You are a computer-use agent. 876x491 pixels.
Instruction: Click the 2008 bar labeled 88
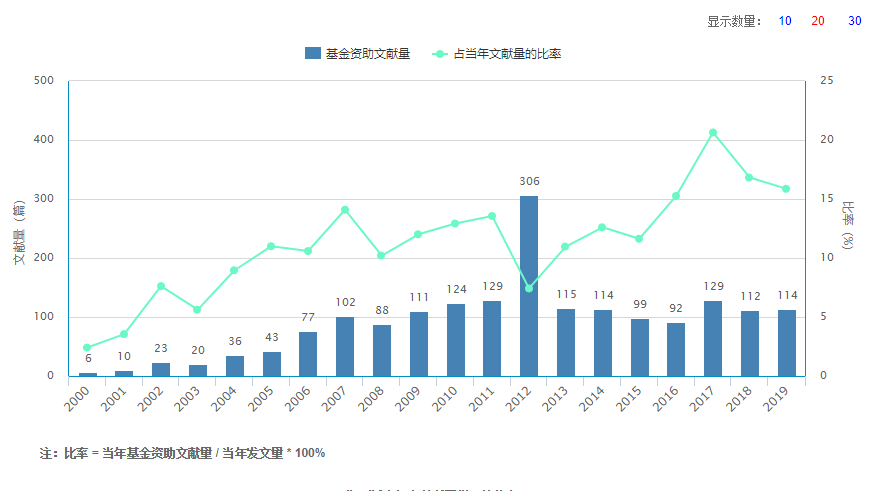tap(382, 350)
